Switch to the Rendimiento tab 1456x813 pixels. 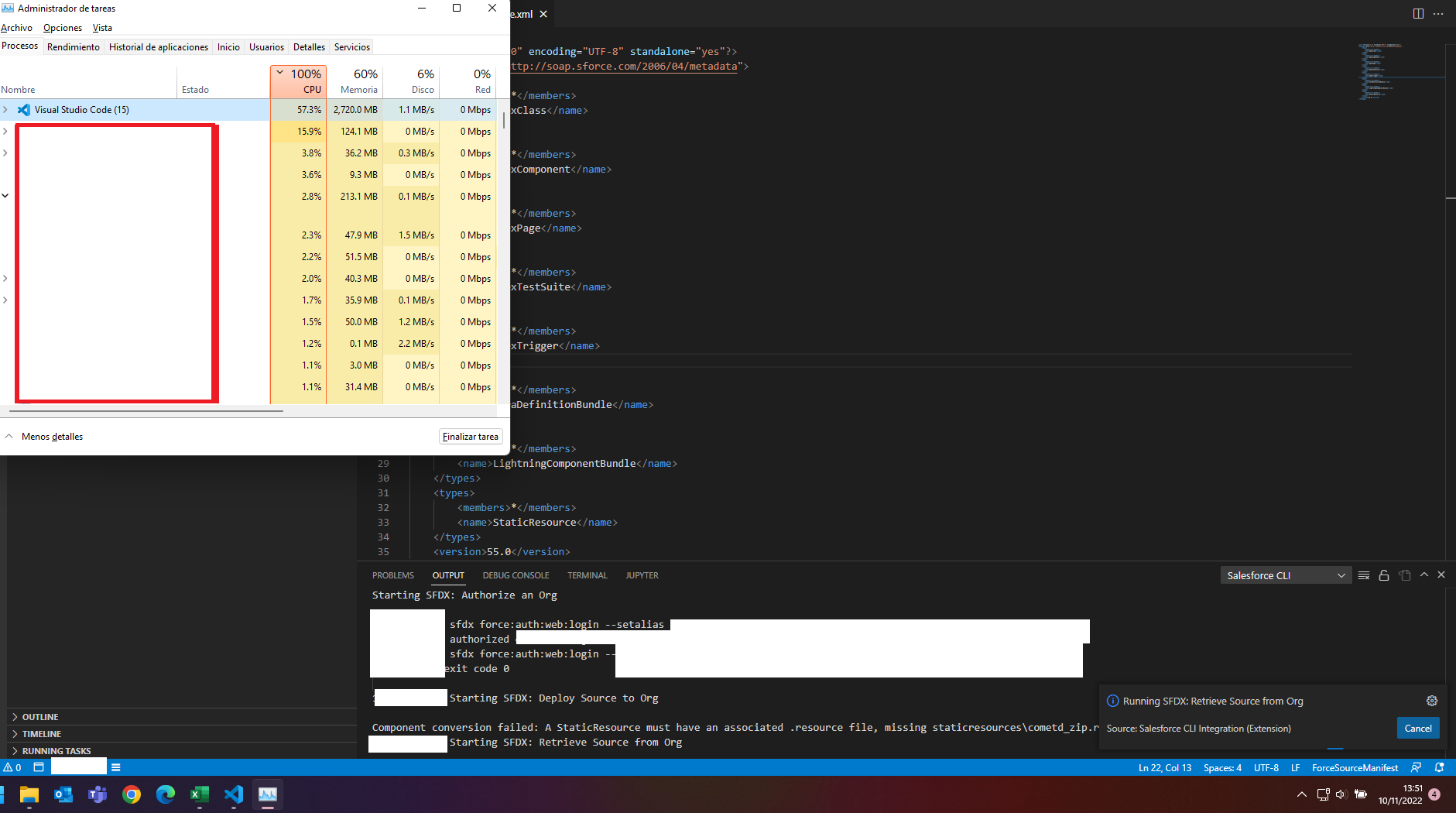pos(73,46)
